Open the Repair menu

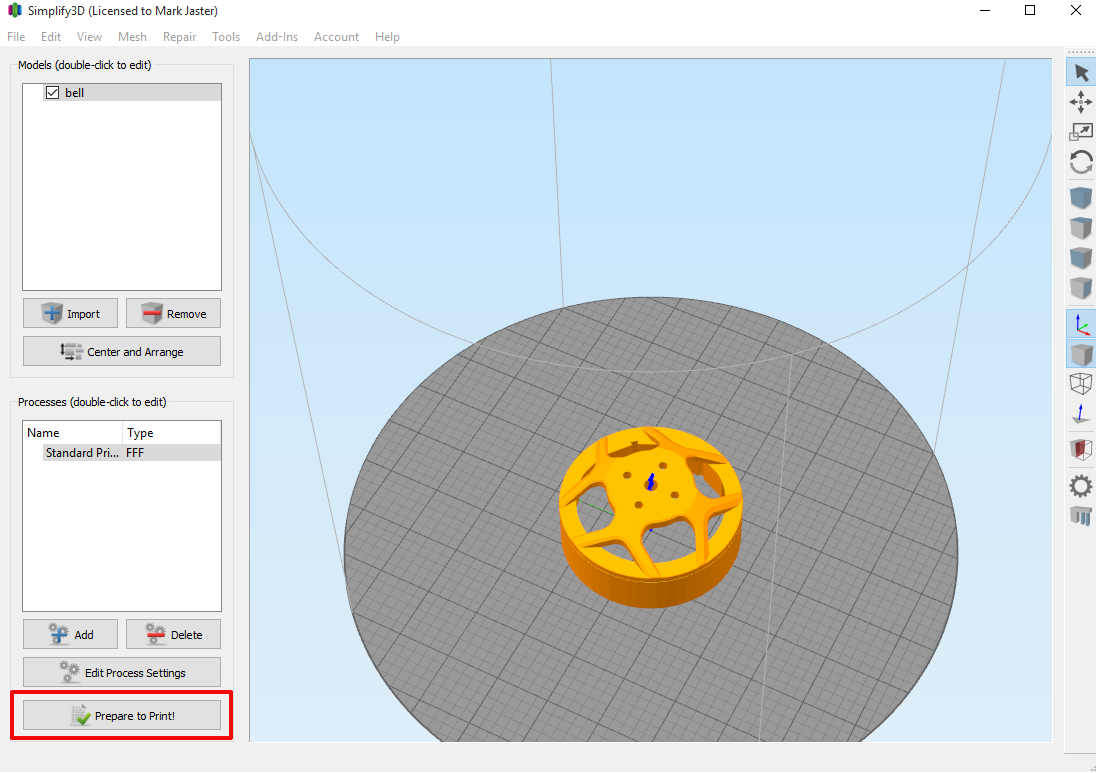point(180,37)
